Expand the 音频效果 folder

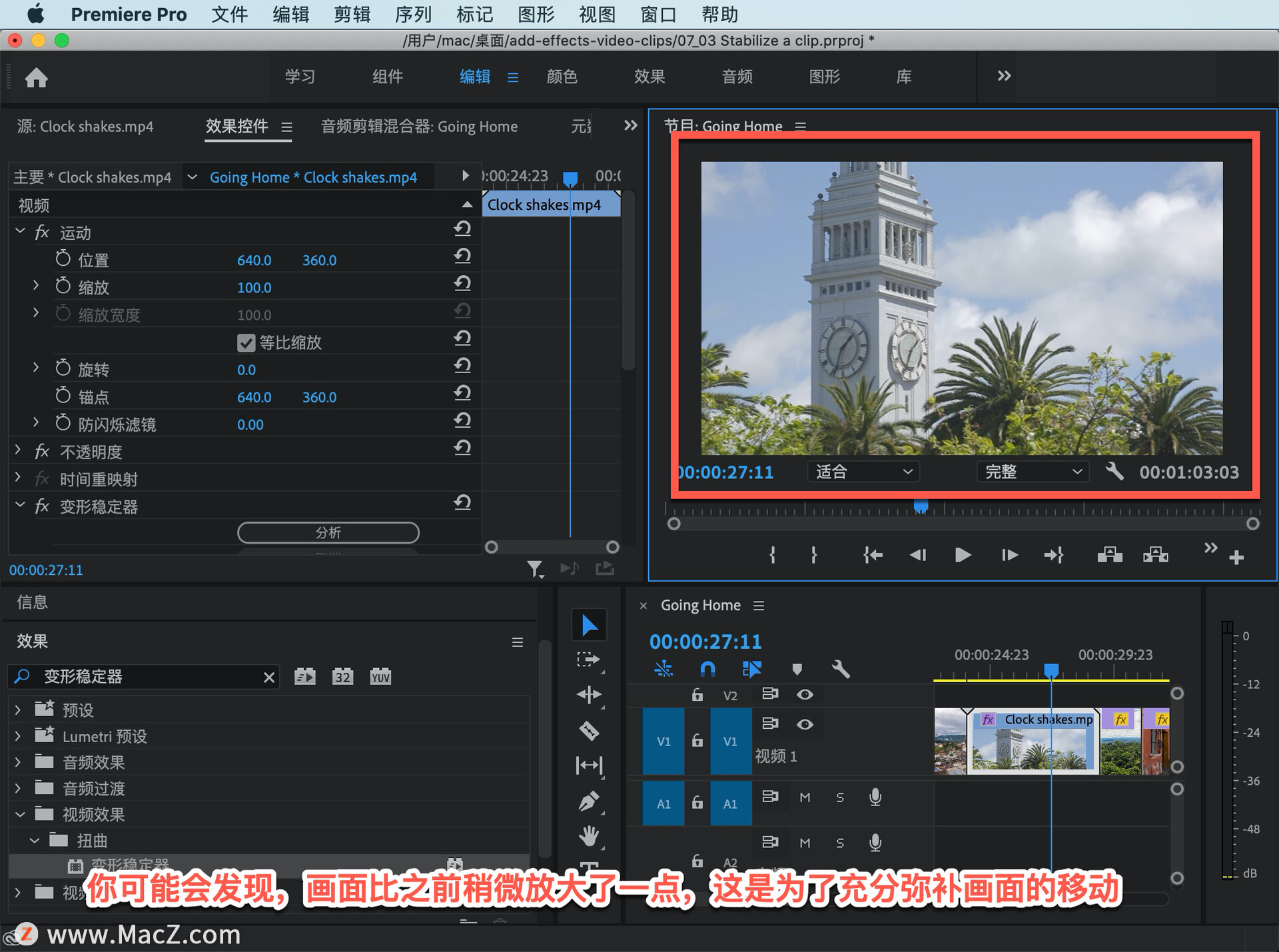(18, 762)
